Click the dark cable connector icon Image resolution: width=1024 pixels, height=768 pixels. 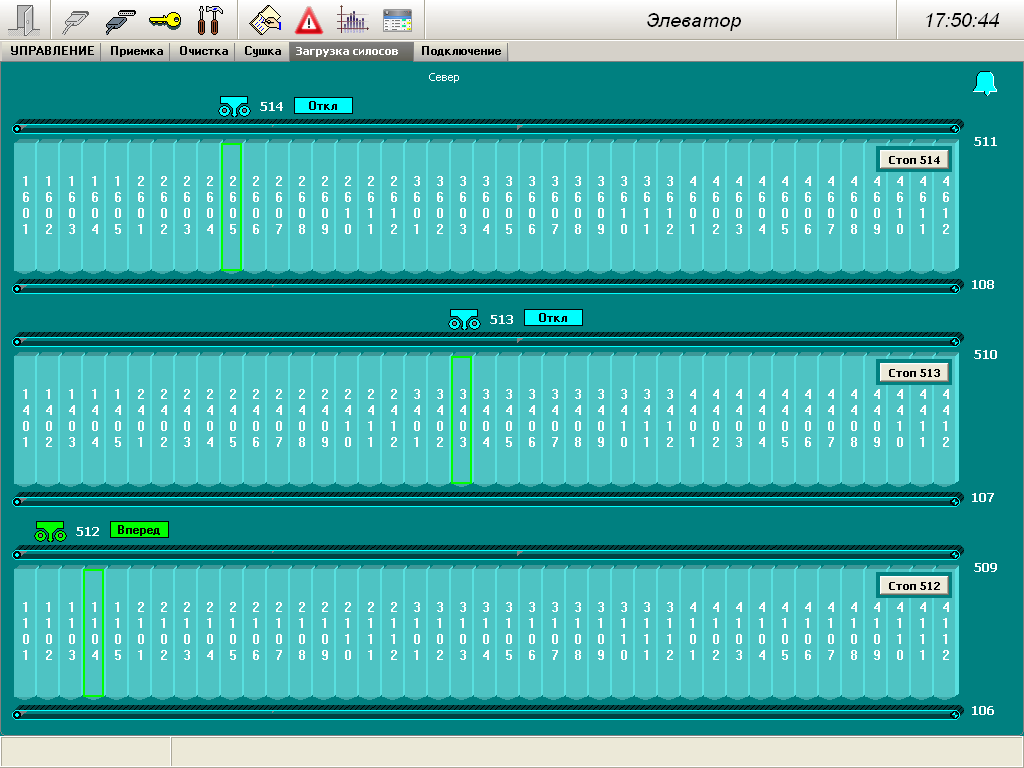coord(121,20)
